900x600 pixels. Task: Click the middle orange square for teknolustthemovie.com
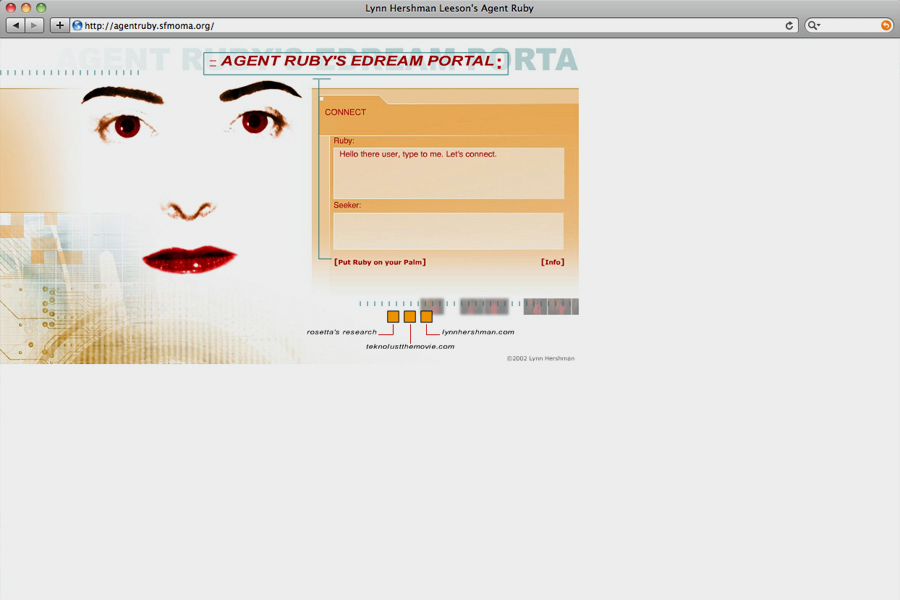click(410, 316)
